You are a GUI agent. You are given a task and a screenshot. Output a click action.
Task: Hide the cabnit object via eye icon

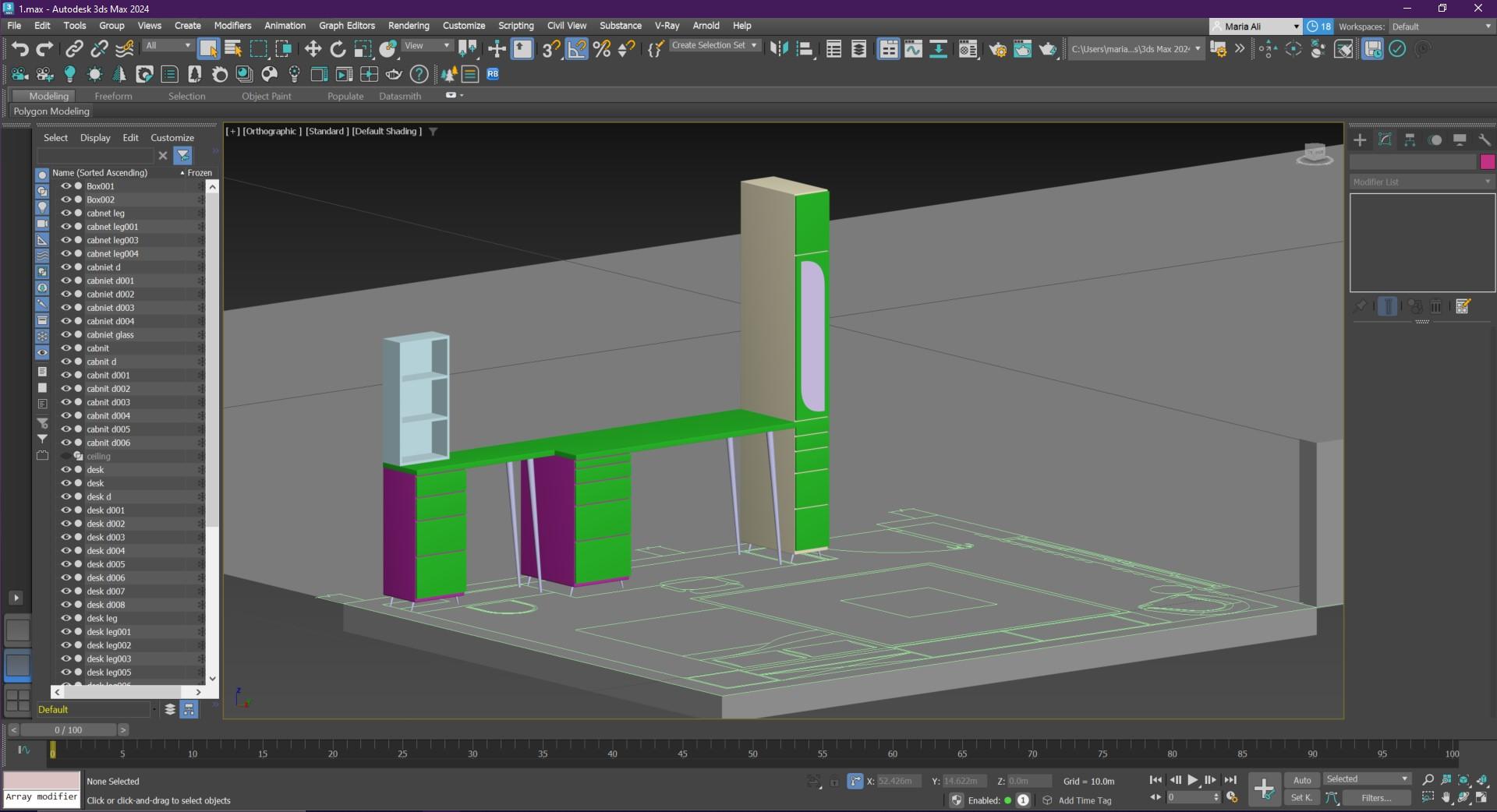(66, 348)
